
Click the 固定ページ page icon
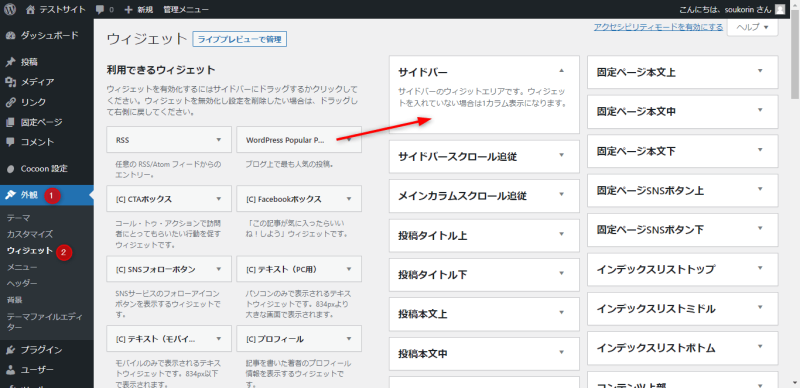10,123
